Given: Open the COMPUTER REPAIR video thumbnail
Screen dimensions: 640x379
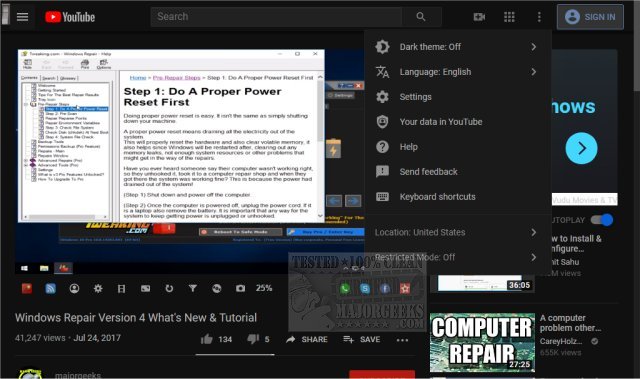Looking at the screenshot, I should pos(482,342).
